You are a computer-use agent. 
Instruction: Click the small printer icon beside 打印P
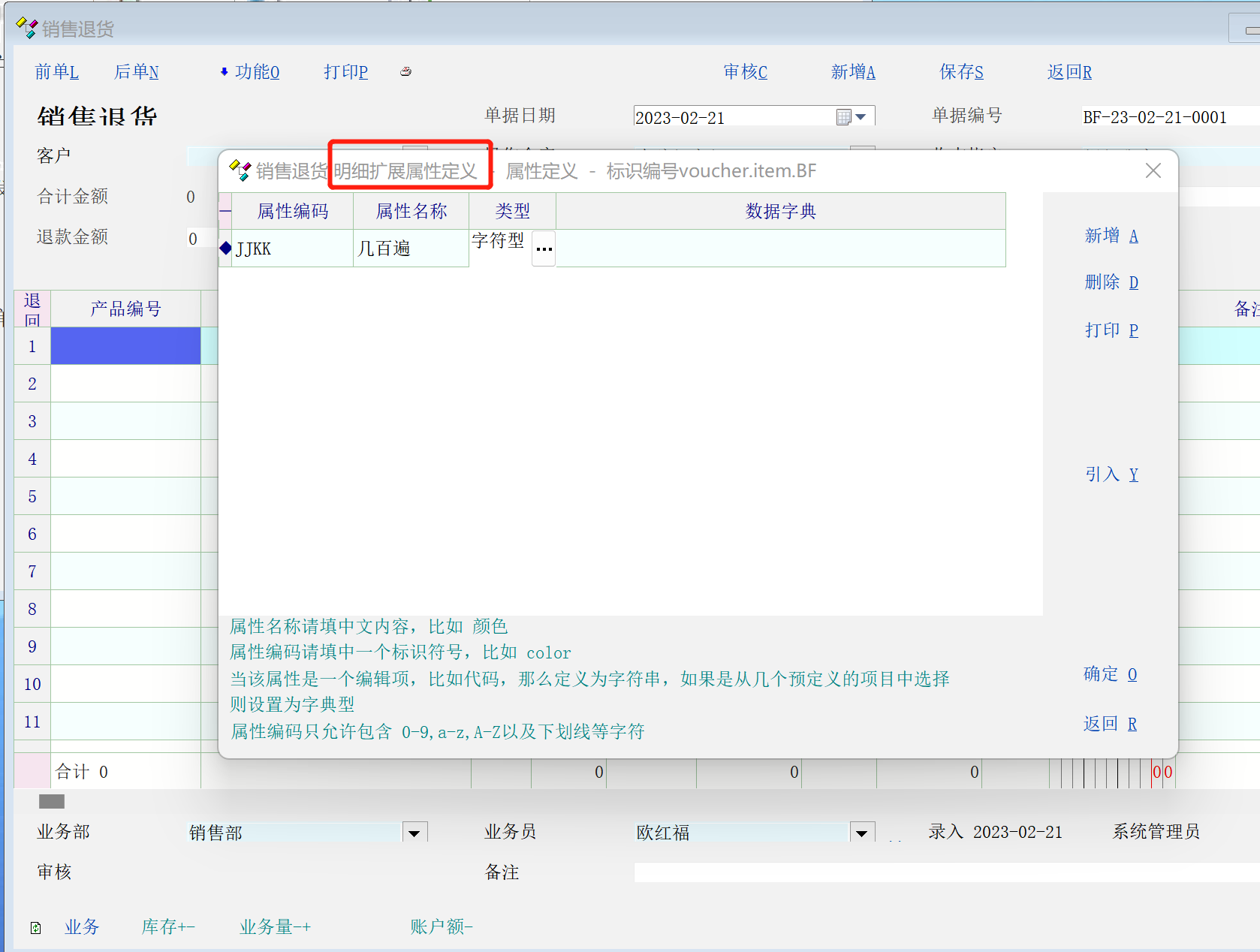coord(405,72)
